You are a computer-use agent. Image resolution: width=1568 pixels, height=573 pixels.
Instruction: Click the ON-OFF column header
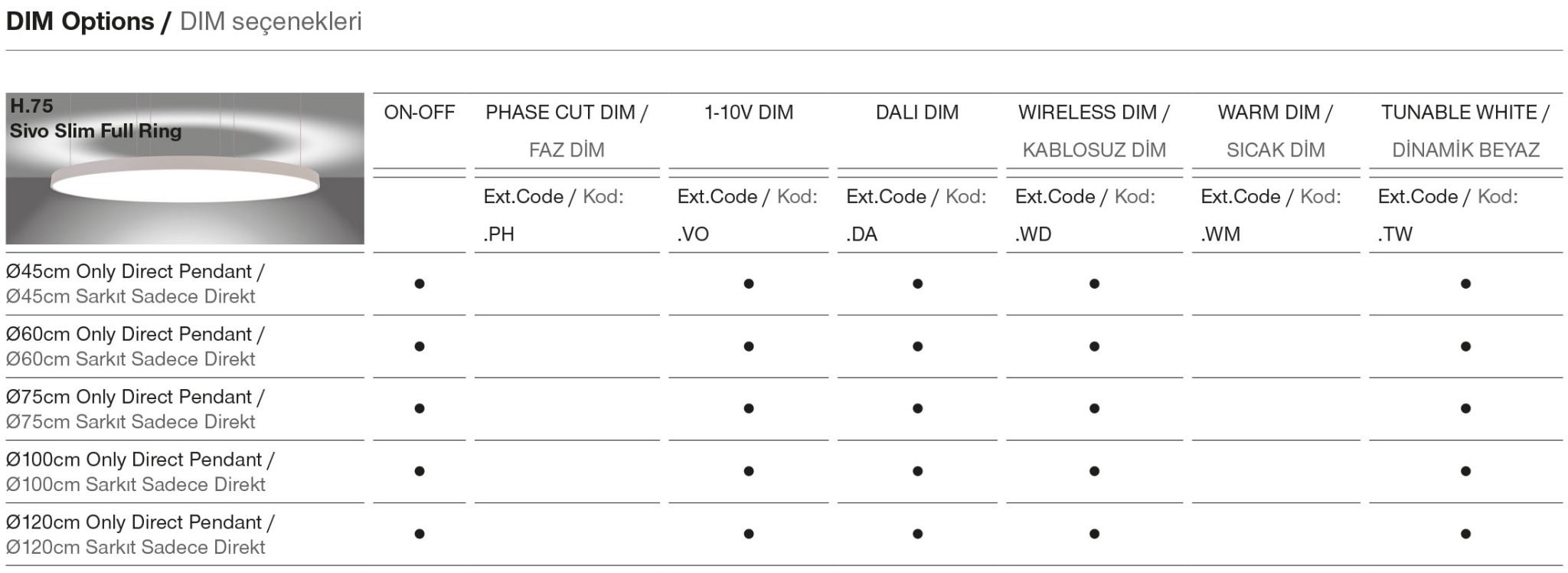pos(419,113)
